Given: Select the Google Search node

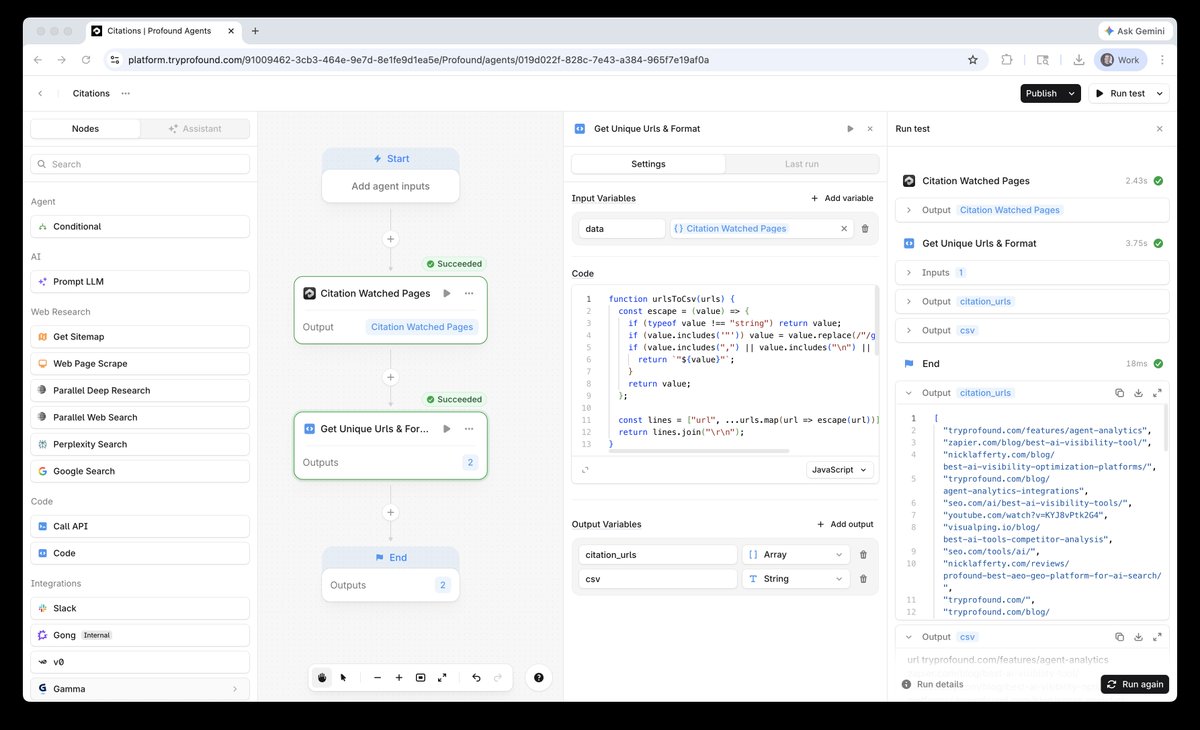Looking at the screenshot, I should point(140,472).
